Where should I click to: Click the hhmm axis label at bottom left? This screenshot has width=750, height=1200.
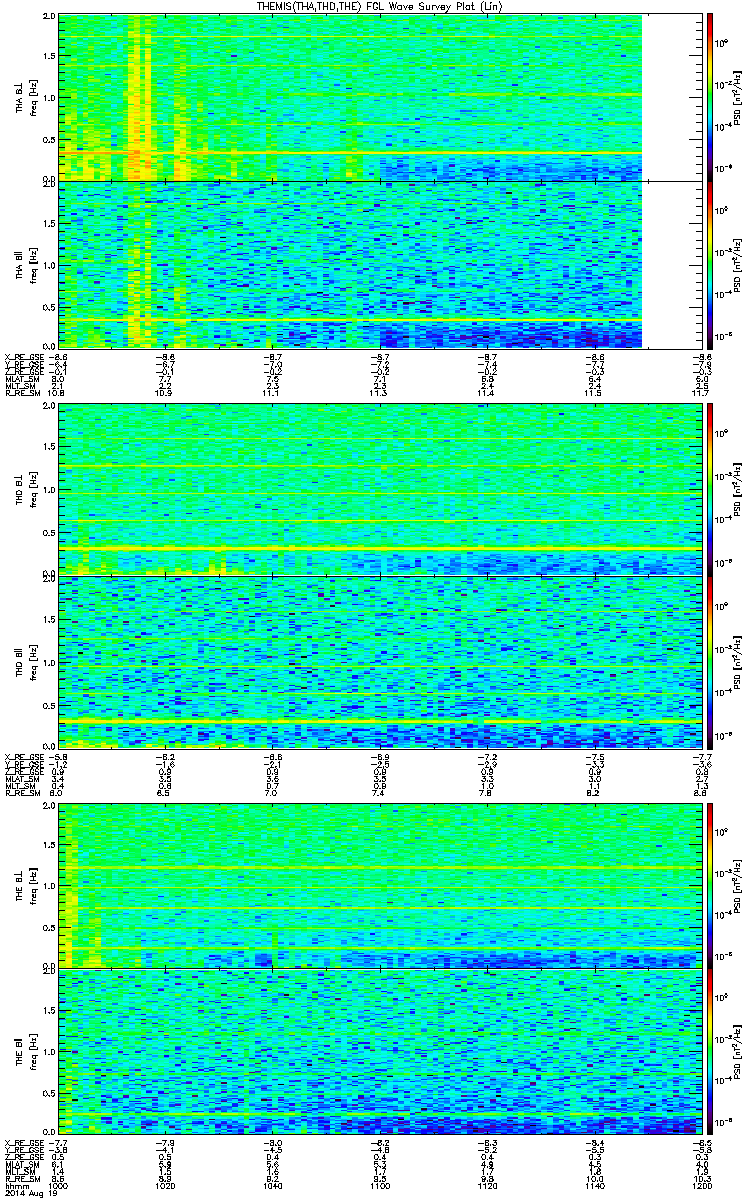coord(16,1185)
